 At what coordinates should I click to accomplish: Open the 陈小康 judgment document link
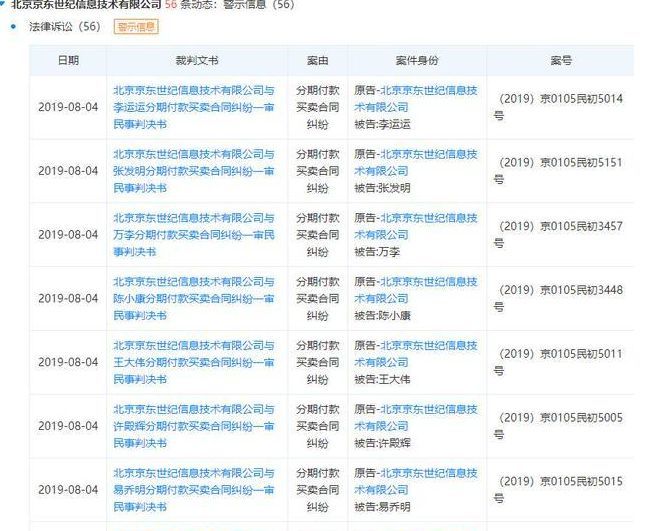click(x=194, y=298)
